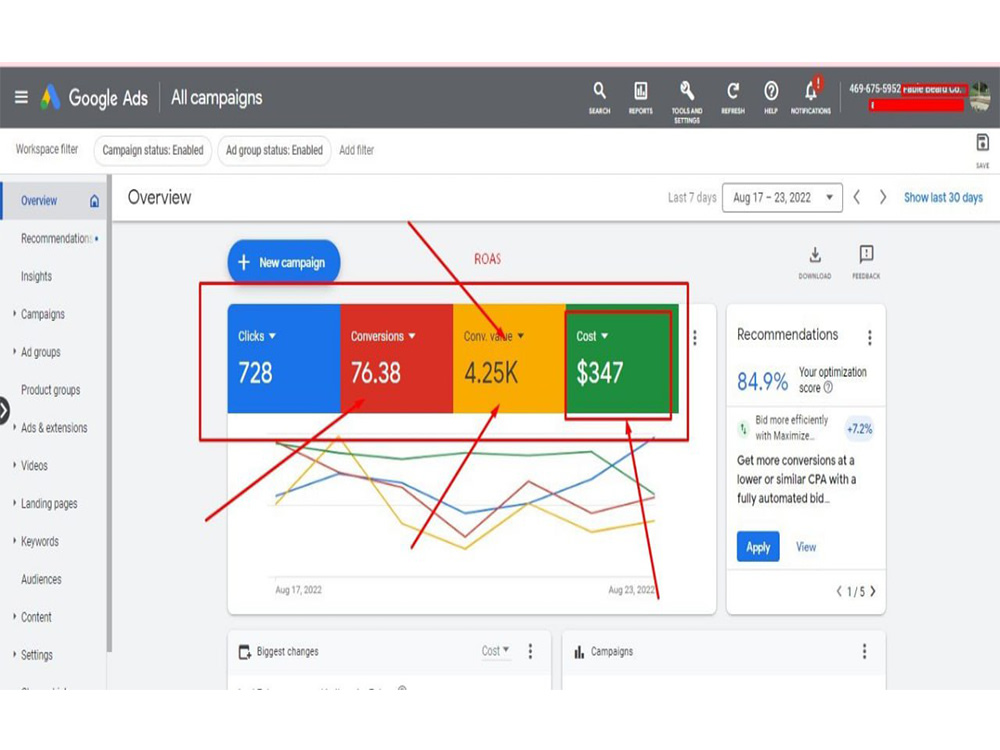Image resolution: width=1000 pixels, height=750 pixels.
Task: Click View link on the recommendation
Action: coord(805,547)
